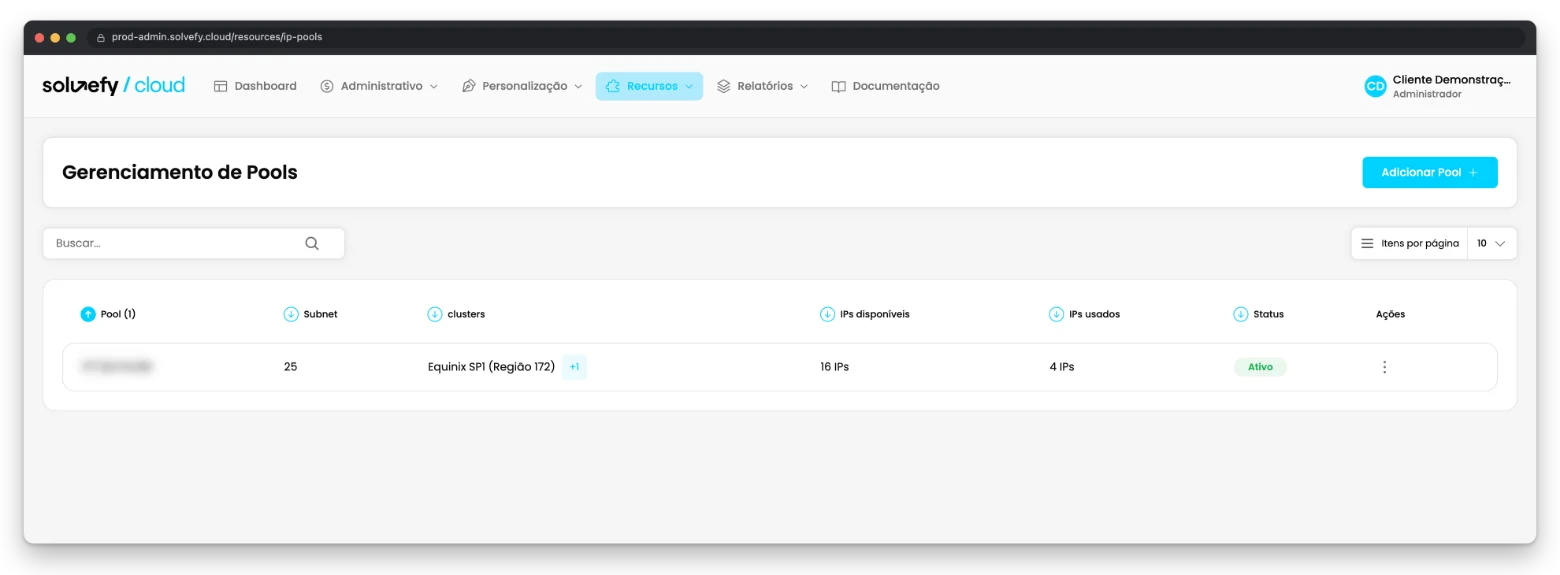
Task: Click the magnifier search icon
Action: (312, 243)
